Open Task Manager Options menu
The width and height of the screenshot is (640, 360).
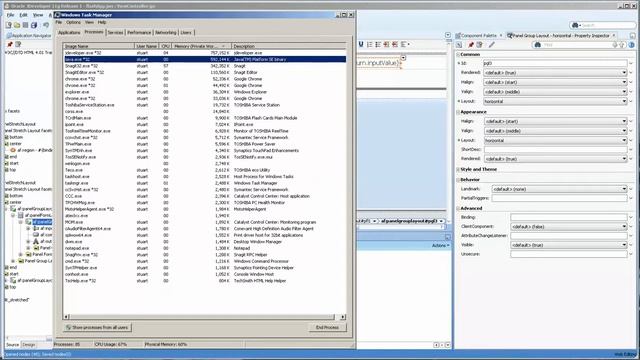[73, 22]
